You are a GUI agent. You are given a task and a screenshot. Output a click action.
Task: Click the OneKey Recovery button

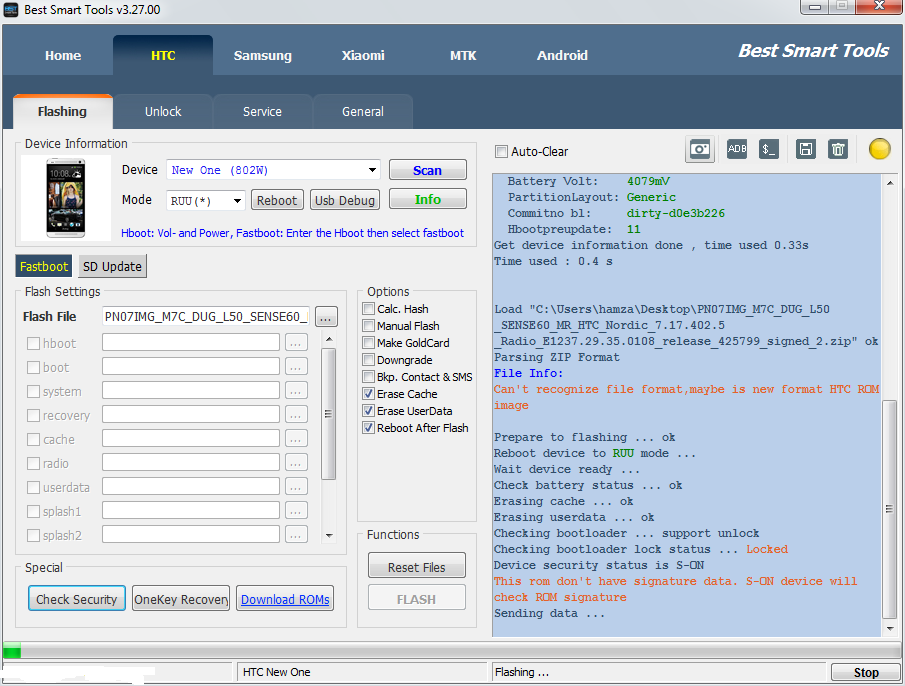tap(181, 599)
